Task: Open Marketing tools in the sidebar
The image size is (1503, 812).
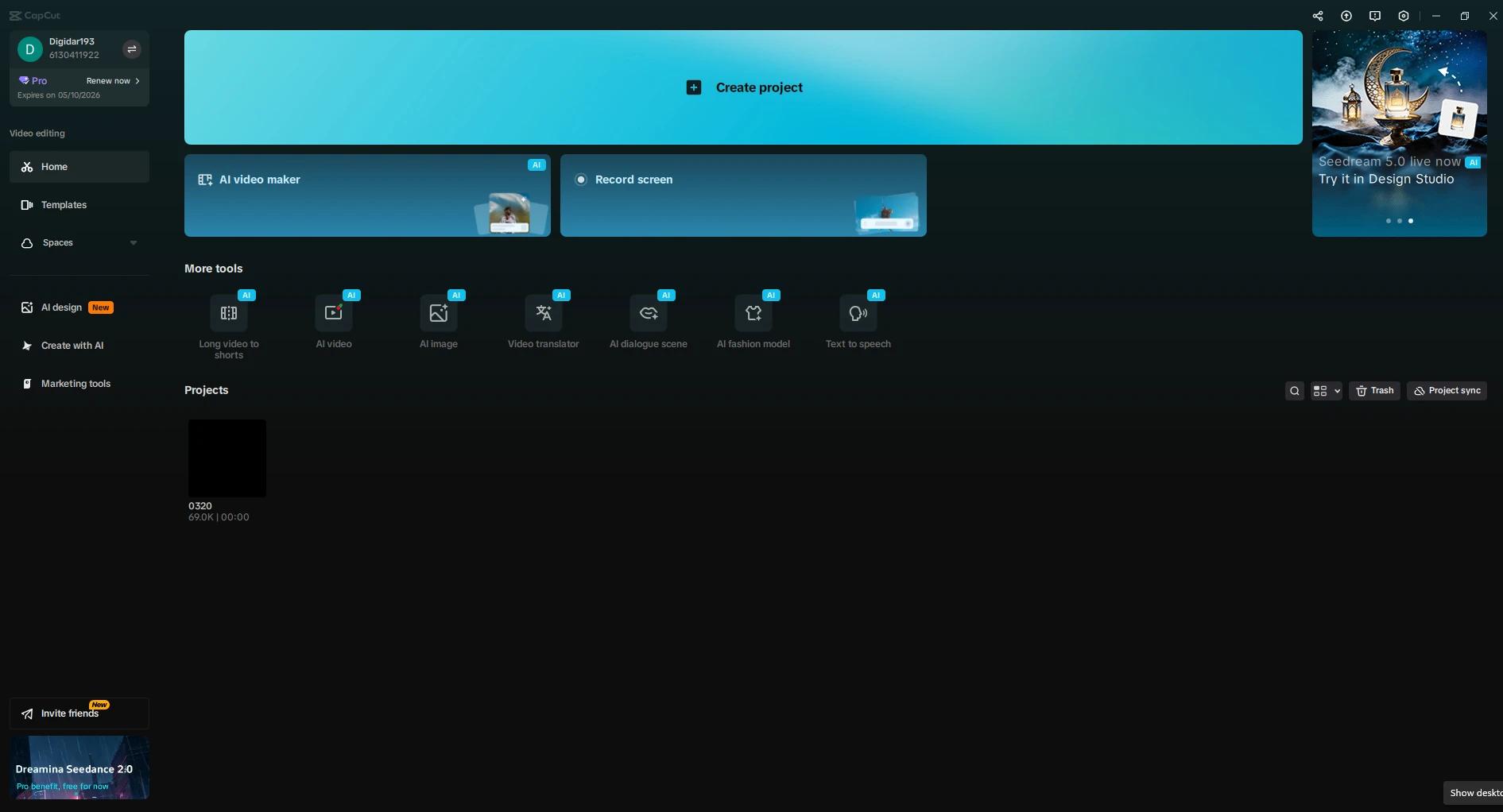Action: tap(79, 384)
